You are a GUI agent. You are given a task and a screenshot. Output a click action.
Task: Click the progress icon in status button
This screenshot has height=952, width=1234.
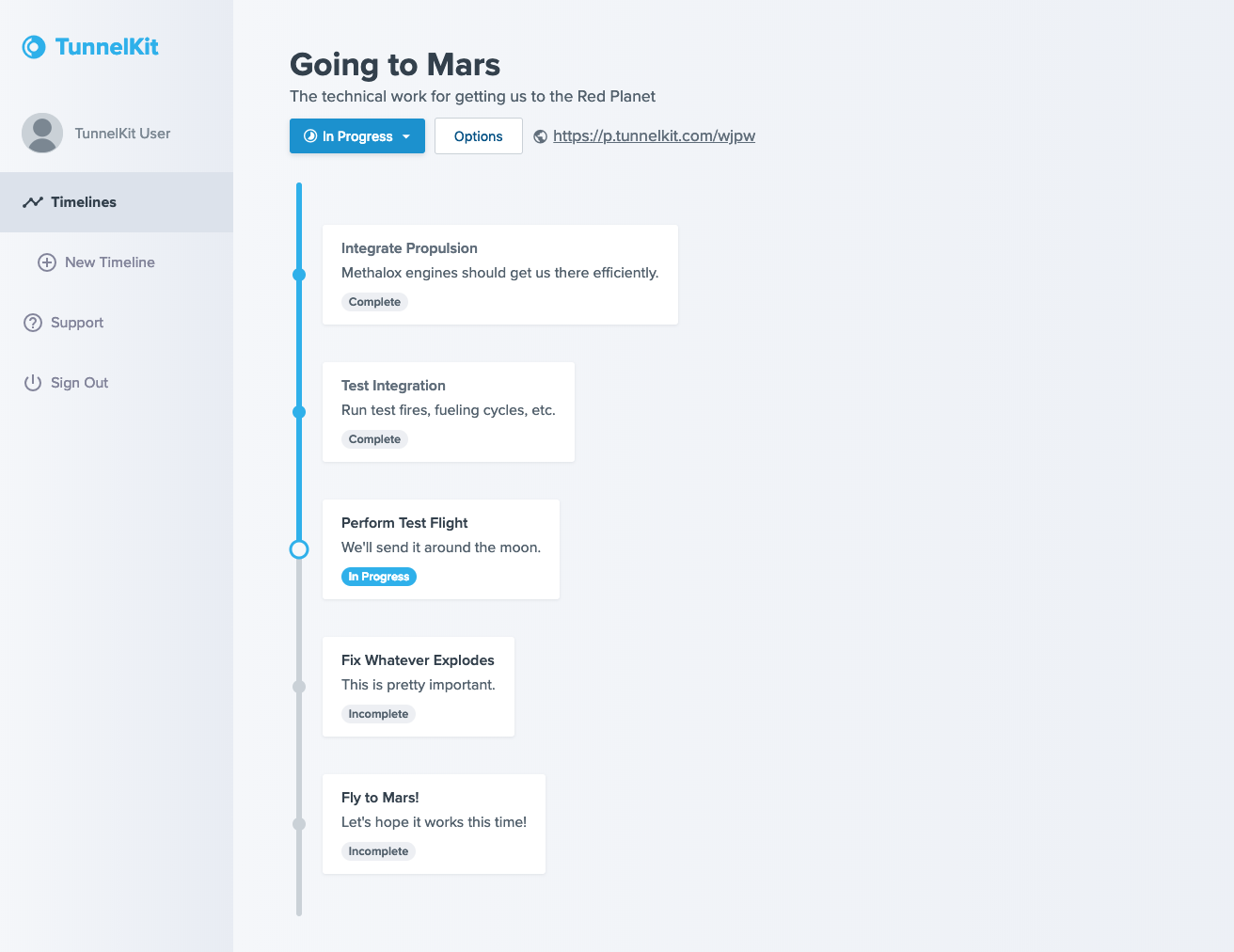310,136
